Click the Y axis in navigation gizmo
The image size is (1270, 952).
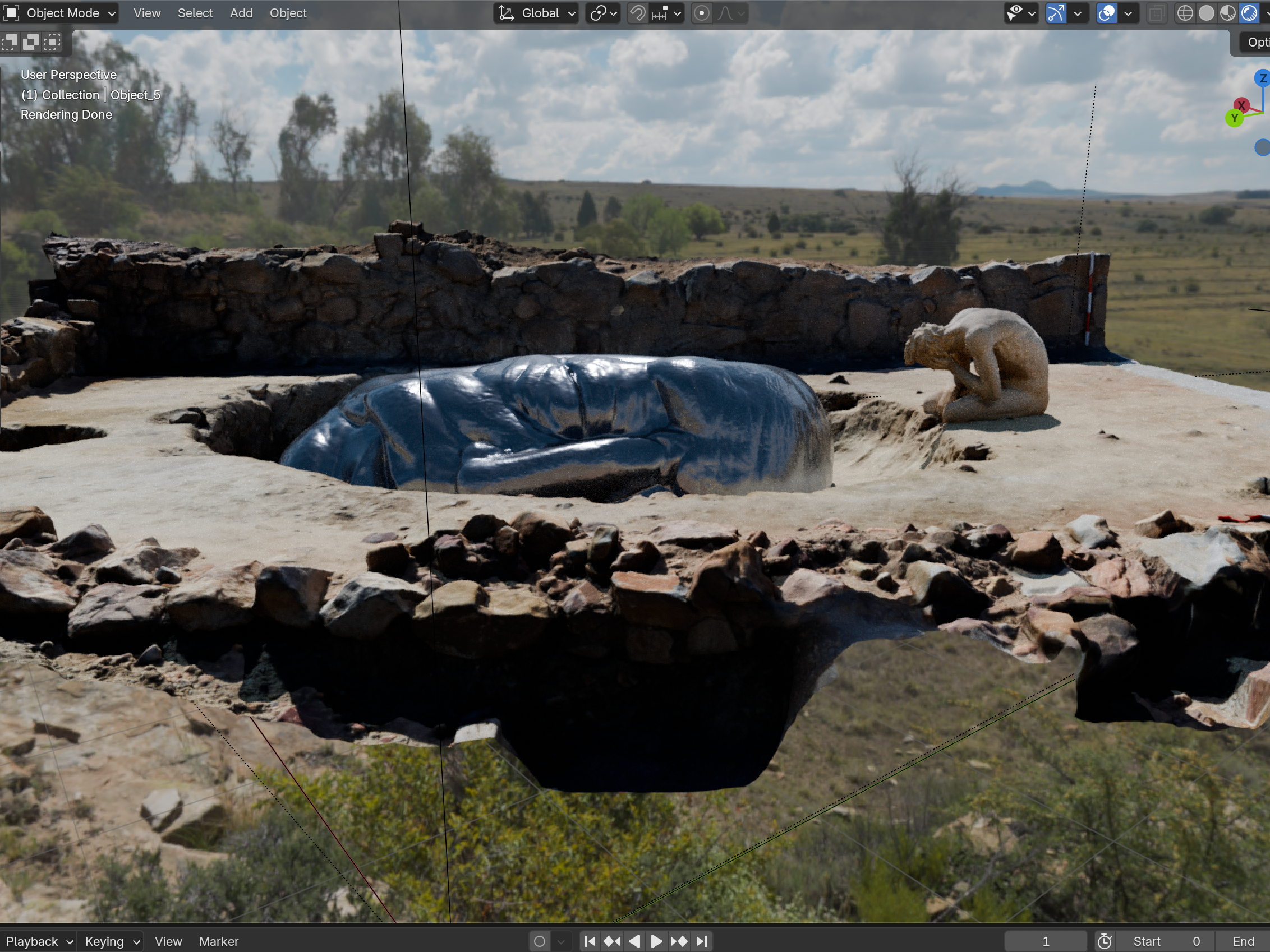[x=1234, y=118]
